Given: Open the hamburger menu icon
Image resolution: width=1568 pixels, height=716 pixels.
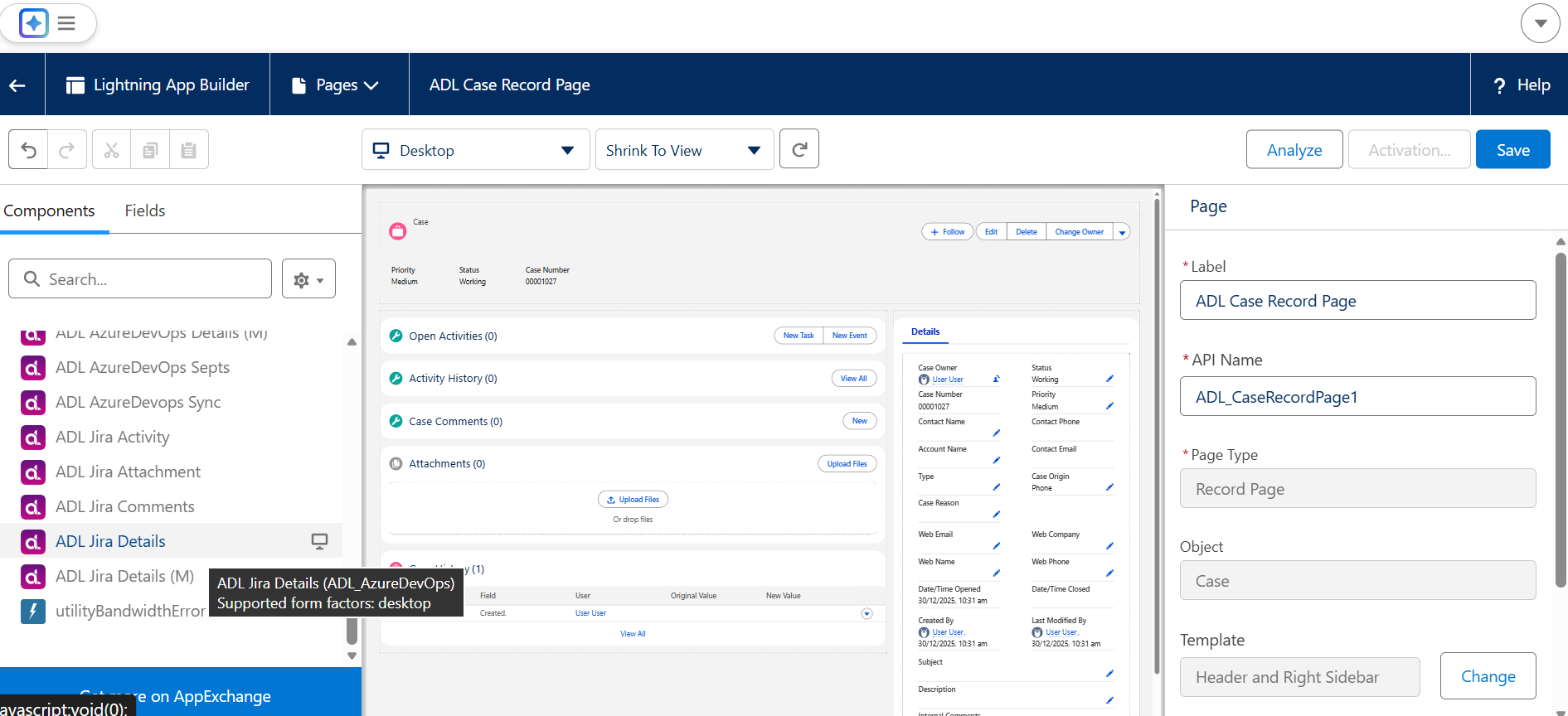Looking at the screenshot, I should click(66, 23).
